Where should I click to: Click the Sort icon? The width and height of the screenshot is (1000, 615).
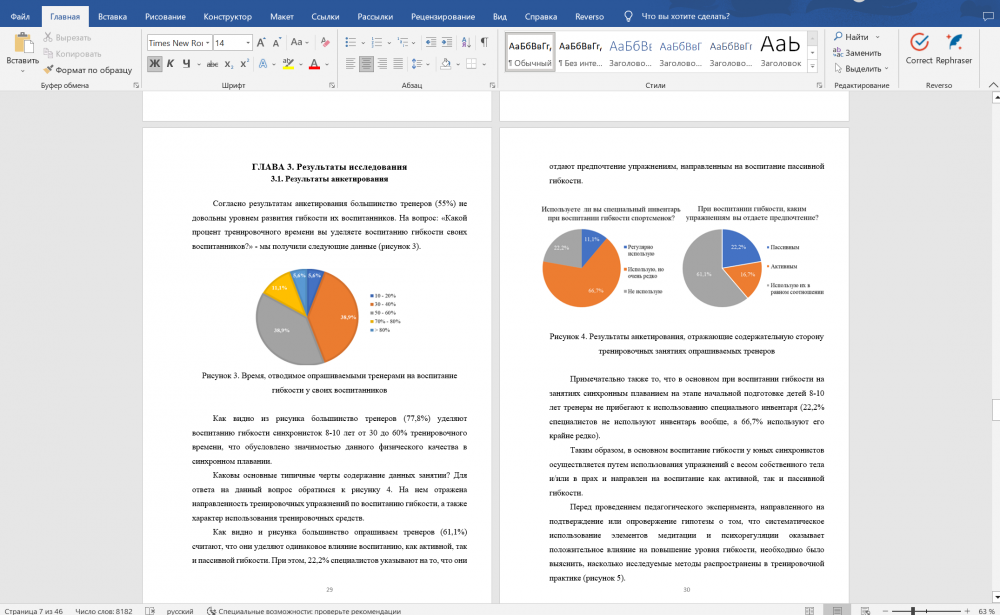coord(466,43)
